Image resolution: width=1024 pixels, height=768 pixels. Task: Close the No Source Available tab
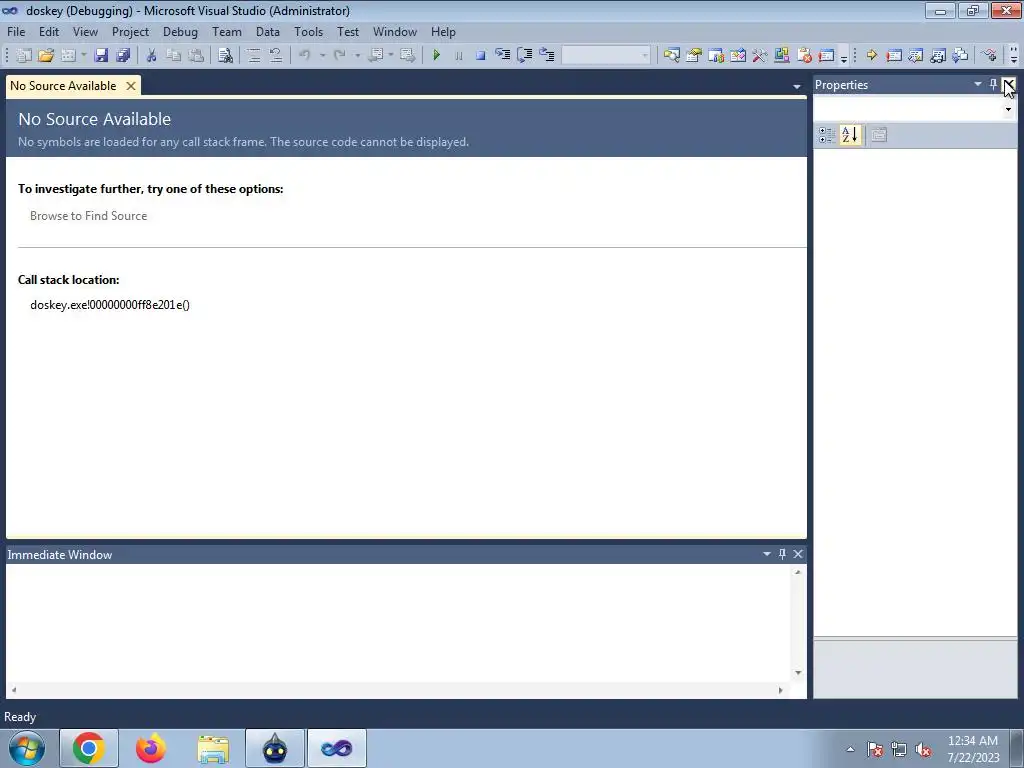point(131,86)
